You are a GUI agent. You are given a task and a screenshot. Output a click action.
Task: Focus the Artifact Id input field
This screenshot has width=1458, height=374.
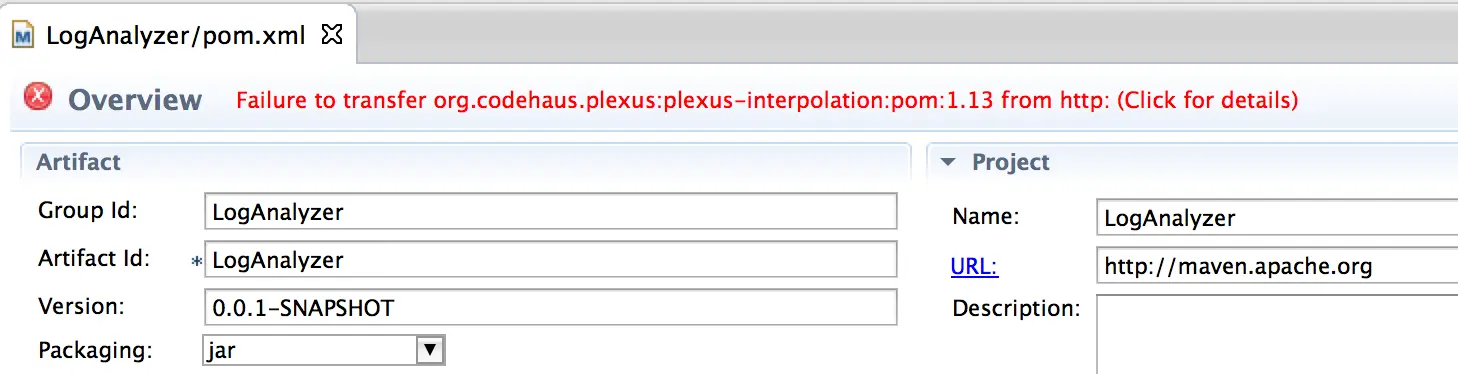tap(550, 260)
